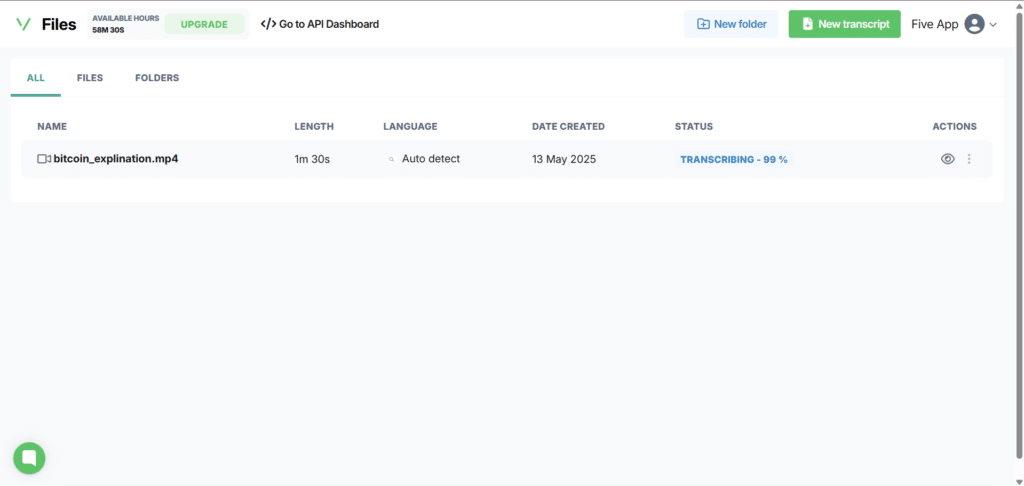Click the video file icon beside bitcoin_explination.mp4
The image size is (1024, 486).
click(44, 159)
